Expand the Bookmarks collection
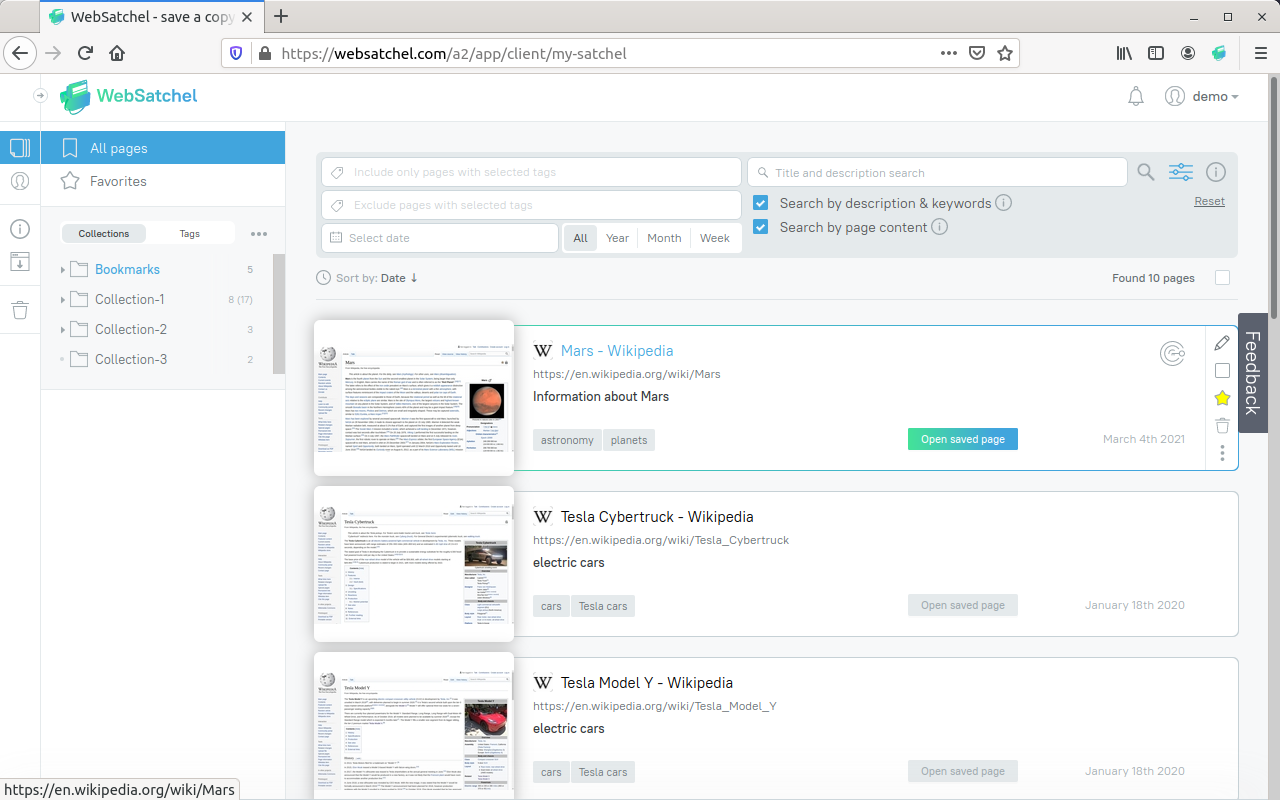 pos(62,270)
